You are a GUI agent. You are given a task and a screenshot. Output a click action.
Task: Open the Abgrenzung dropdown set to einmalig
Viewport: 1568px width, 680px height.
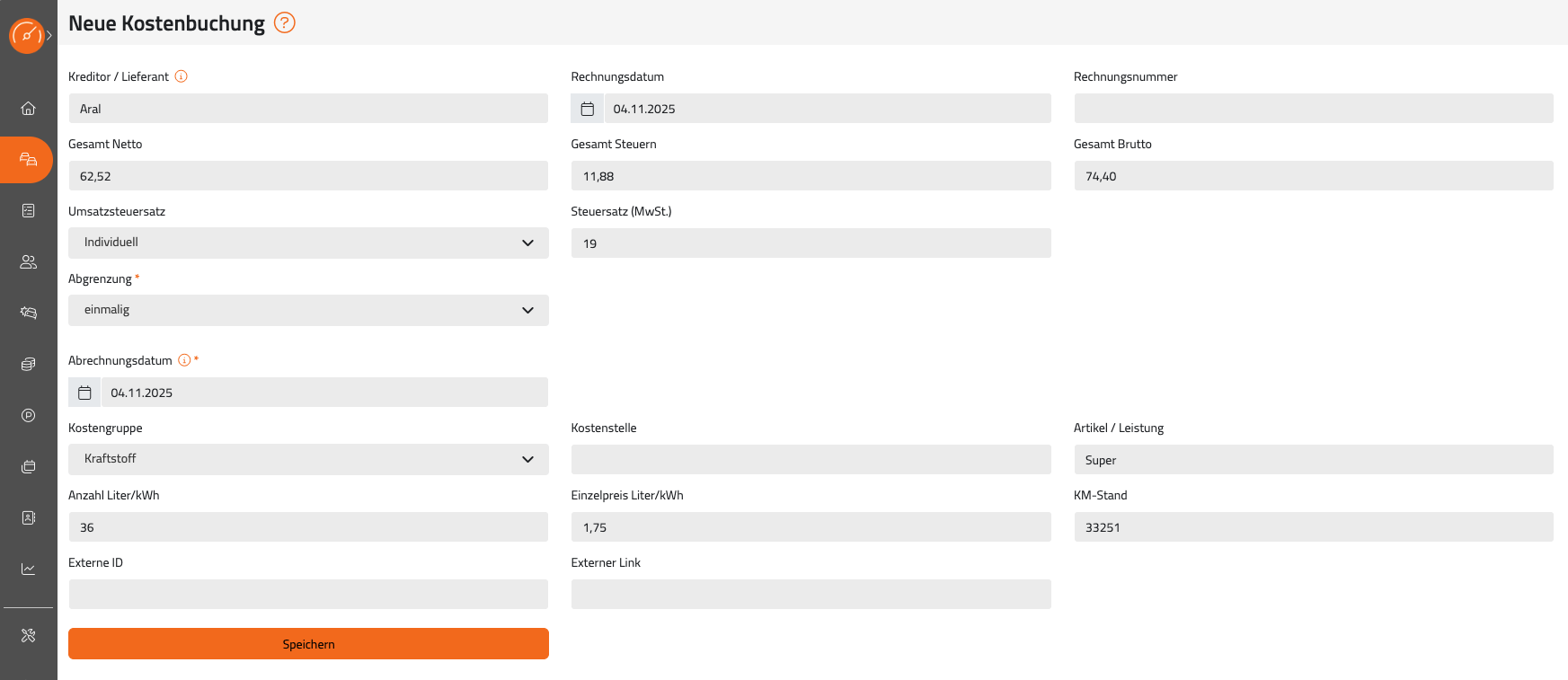pos(308,310)
